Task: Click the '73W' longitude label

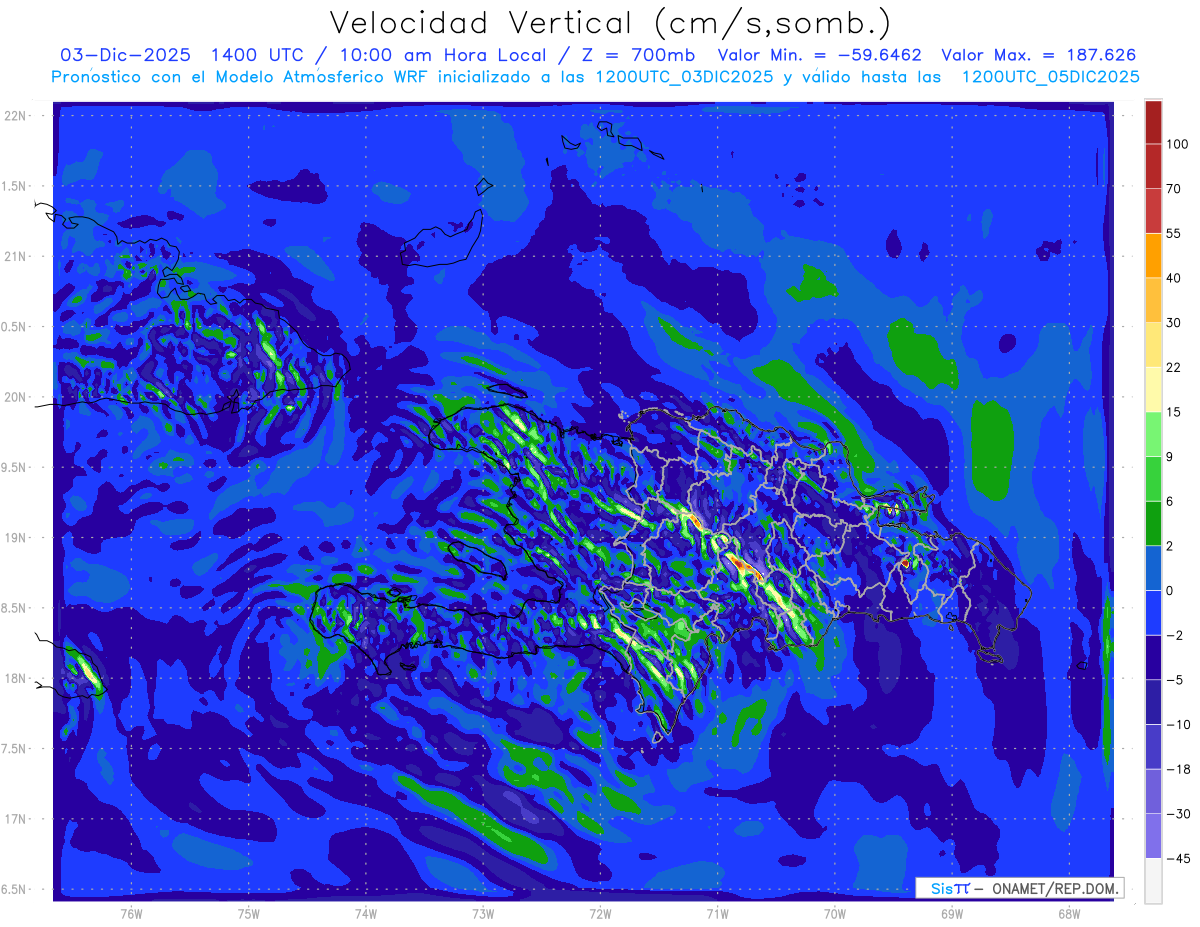Action: 483,914
